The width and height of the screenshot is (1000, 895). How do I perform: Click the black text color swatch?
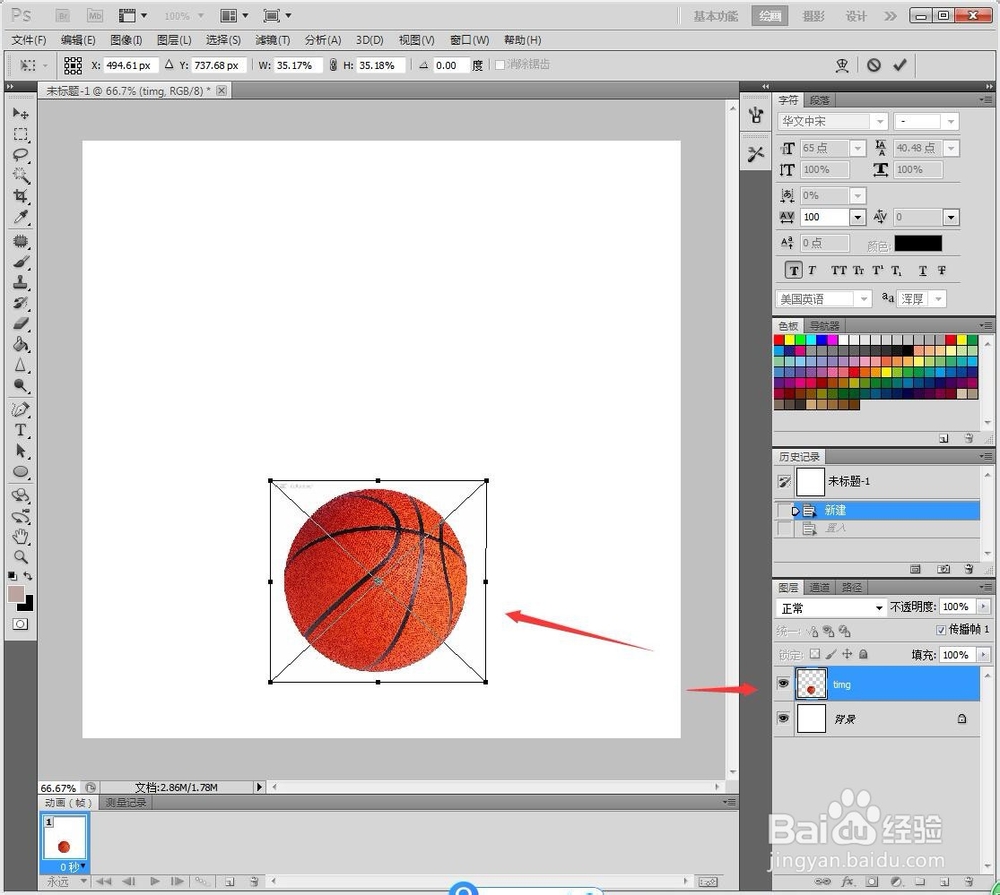[918, 243]
